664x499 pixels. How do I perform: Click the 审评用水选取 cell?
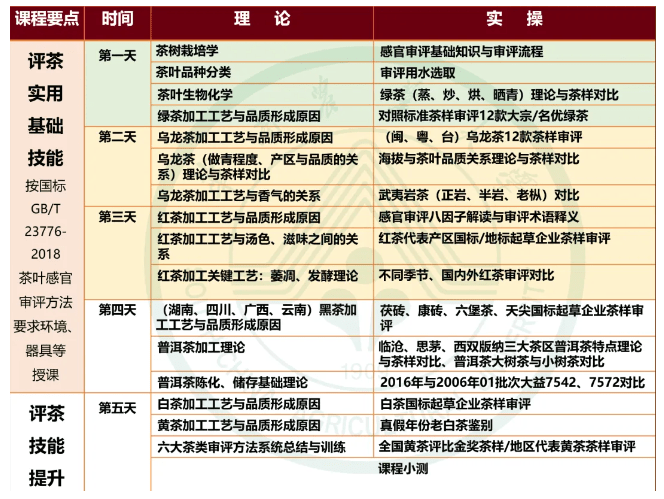[514, 73]
